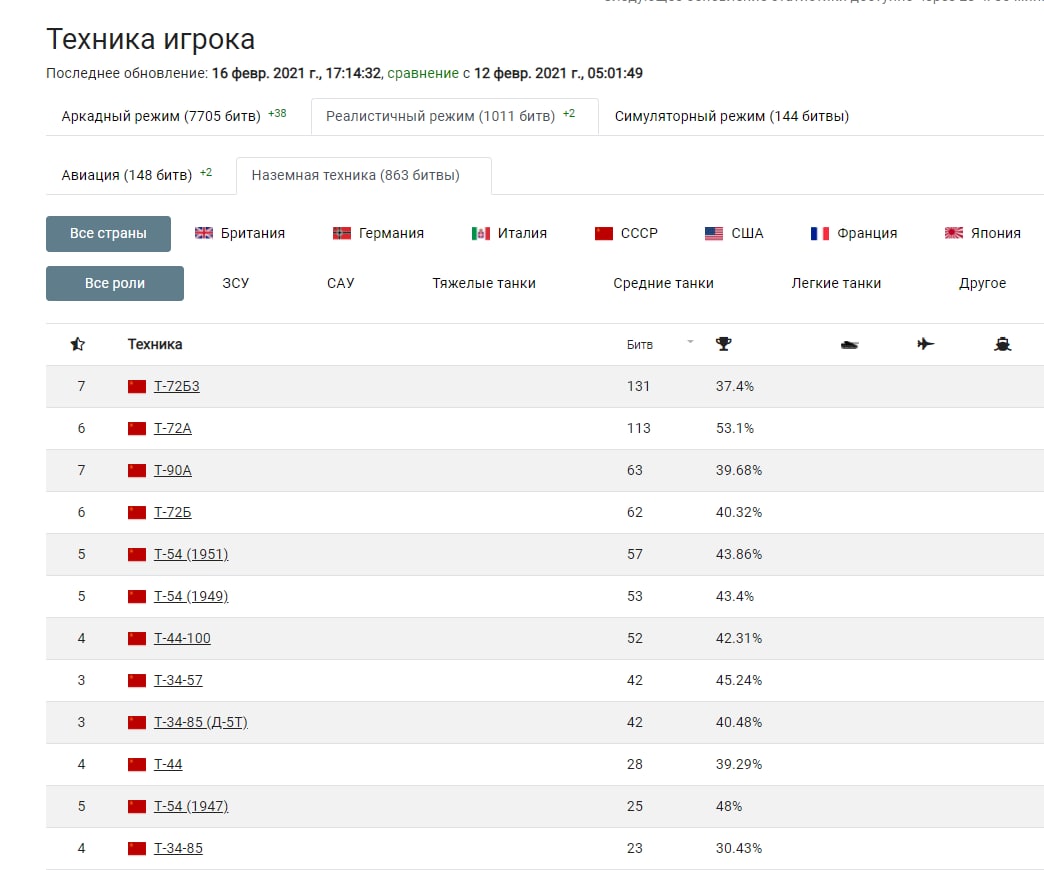Open the 'Авиация (148 битв)' tab
This screenshot has width=1044, height=870.
(126, 175)
